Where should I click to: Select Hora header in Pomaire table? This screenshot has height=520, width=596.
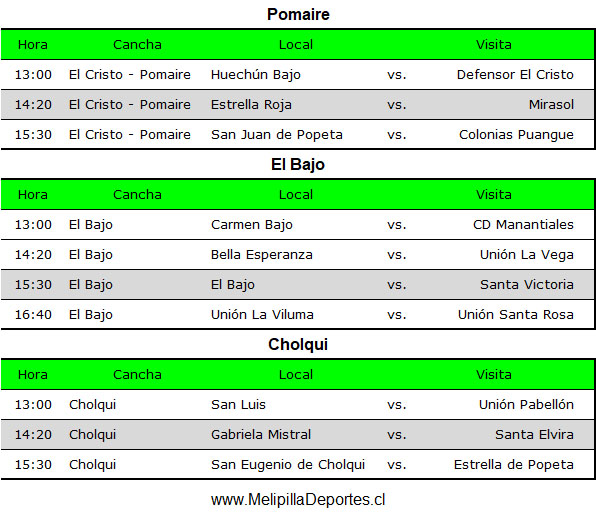[33, 45]
